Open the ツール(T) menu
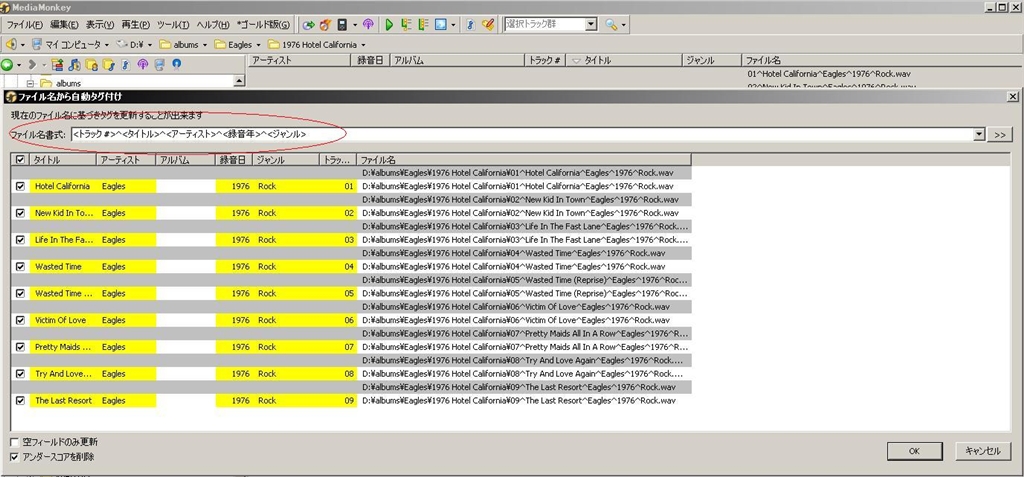Screen dimensions: 1024x477 point(173,24)
